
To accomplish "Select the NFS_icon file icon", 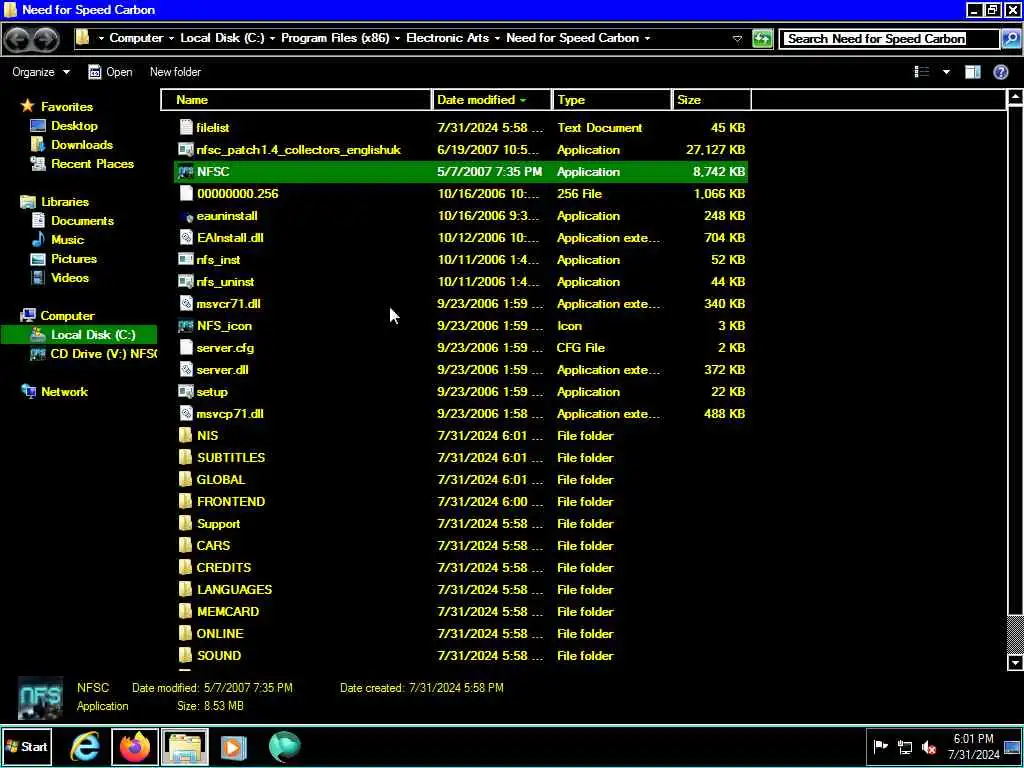I will pos(186,326).
